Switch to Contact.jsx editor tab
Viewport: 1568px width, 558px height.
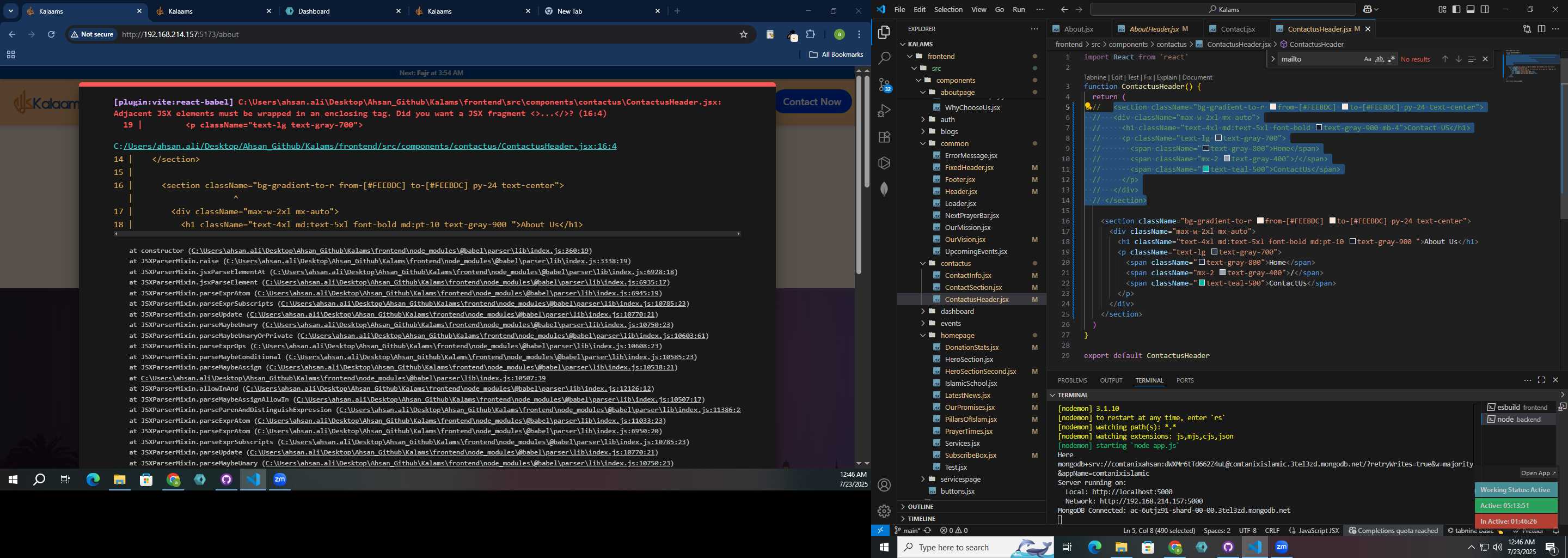click(1238, 29)
